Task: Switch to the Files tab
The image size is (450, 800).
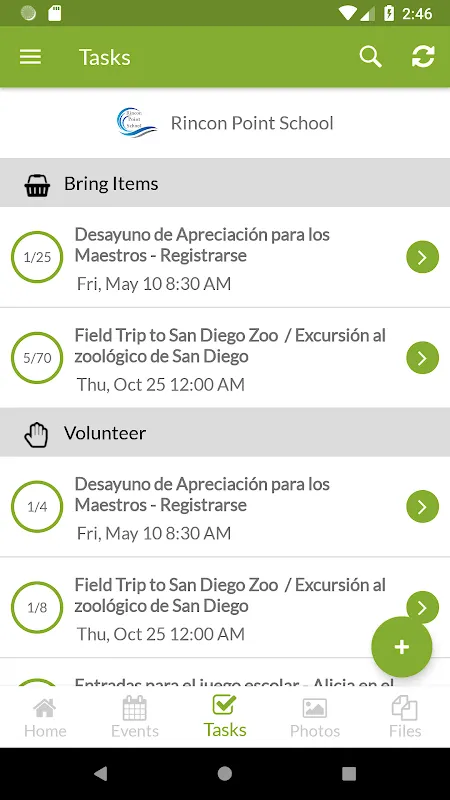Action: [x=405, y=718]
